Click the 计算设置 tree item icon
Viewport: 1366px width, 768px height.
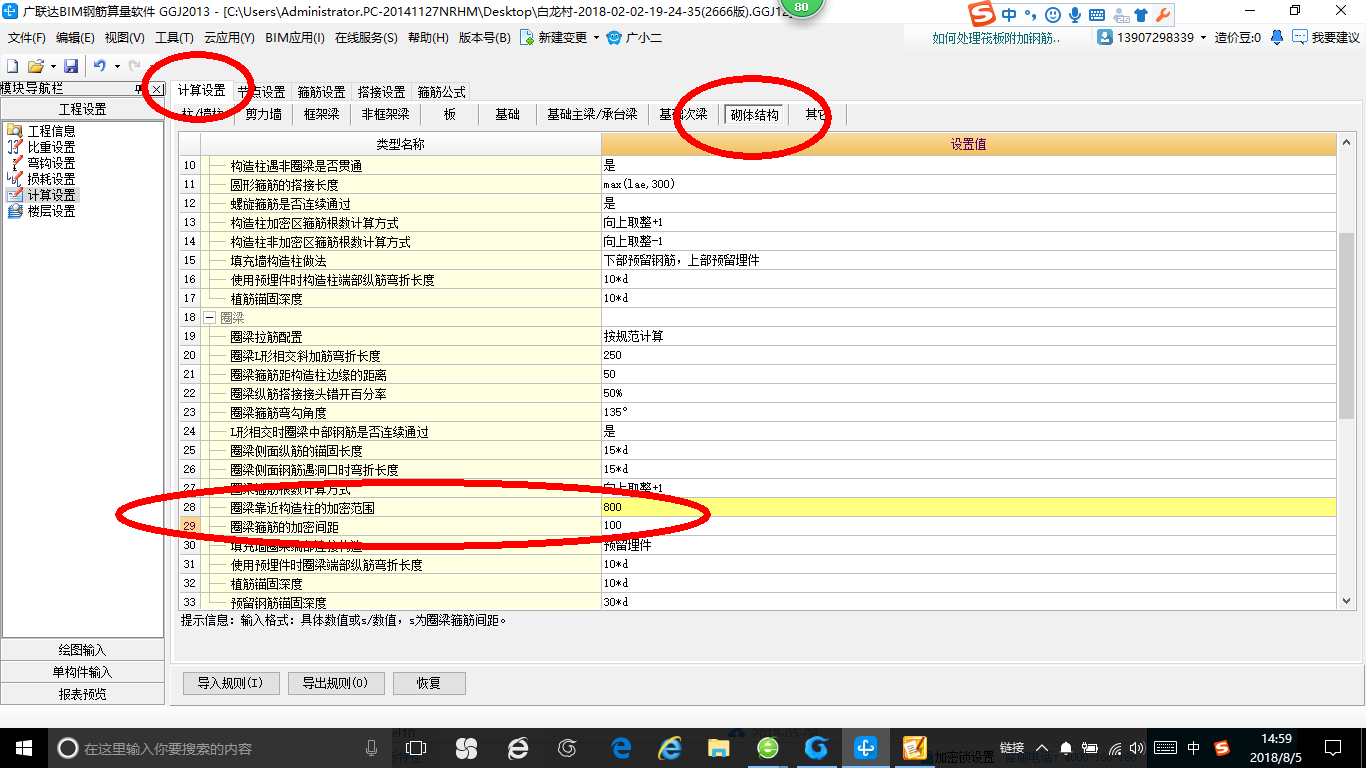point(15,195)
